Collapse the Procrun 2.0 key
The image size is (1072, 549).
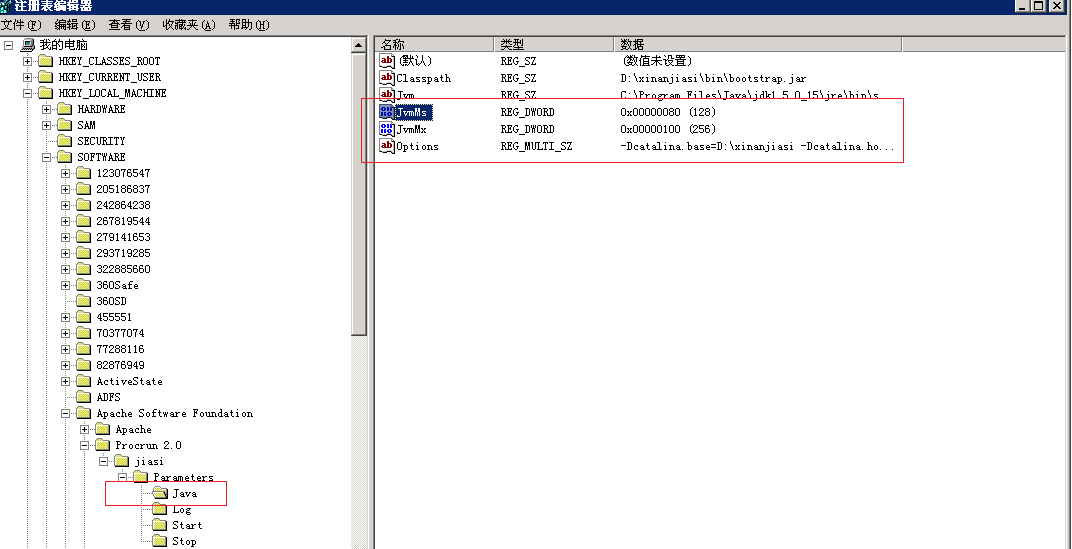[85, 445]
